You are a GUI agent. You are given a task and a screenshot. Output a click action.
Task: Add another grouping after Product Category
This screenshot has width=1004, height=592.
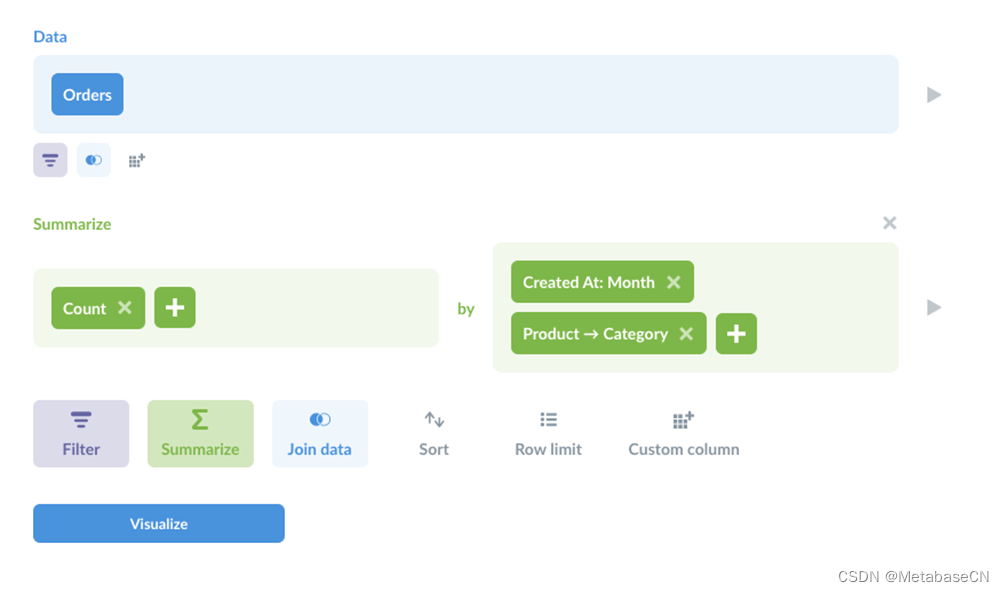[x=736, y=333]
